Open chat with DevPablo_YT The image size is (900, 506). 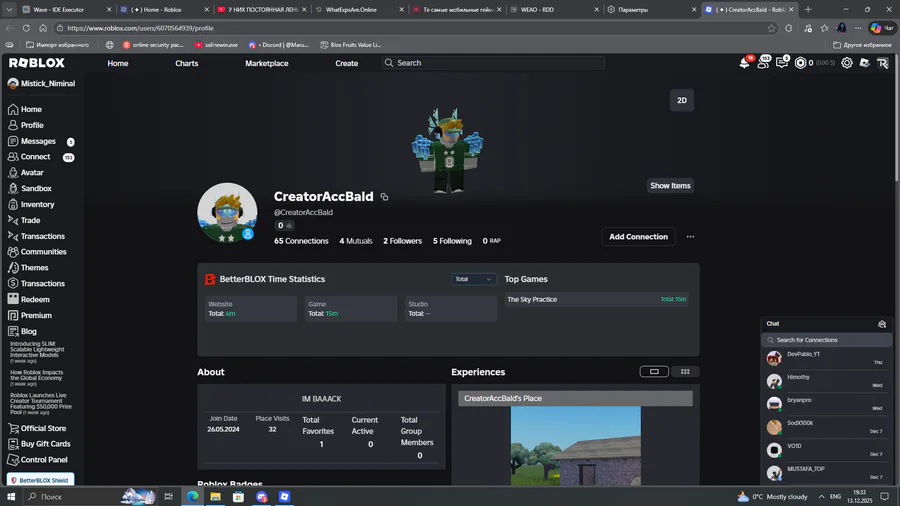click(x=827, y=358)
